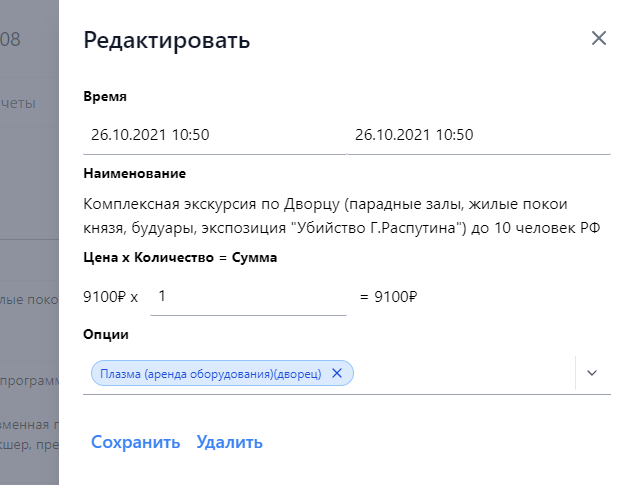624x485 pixels.
Task: Remove the Плазма option tag
Action: pos(337,373)
